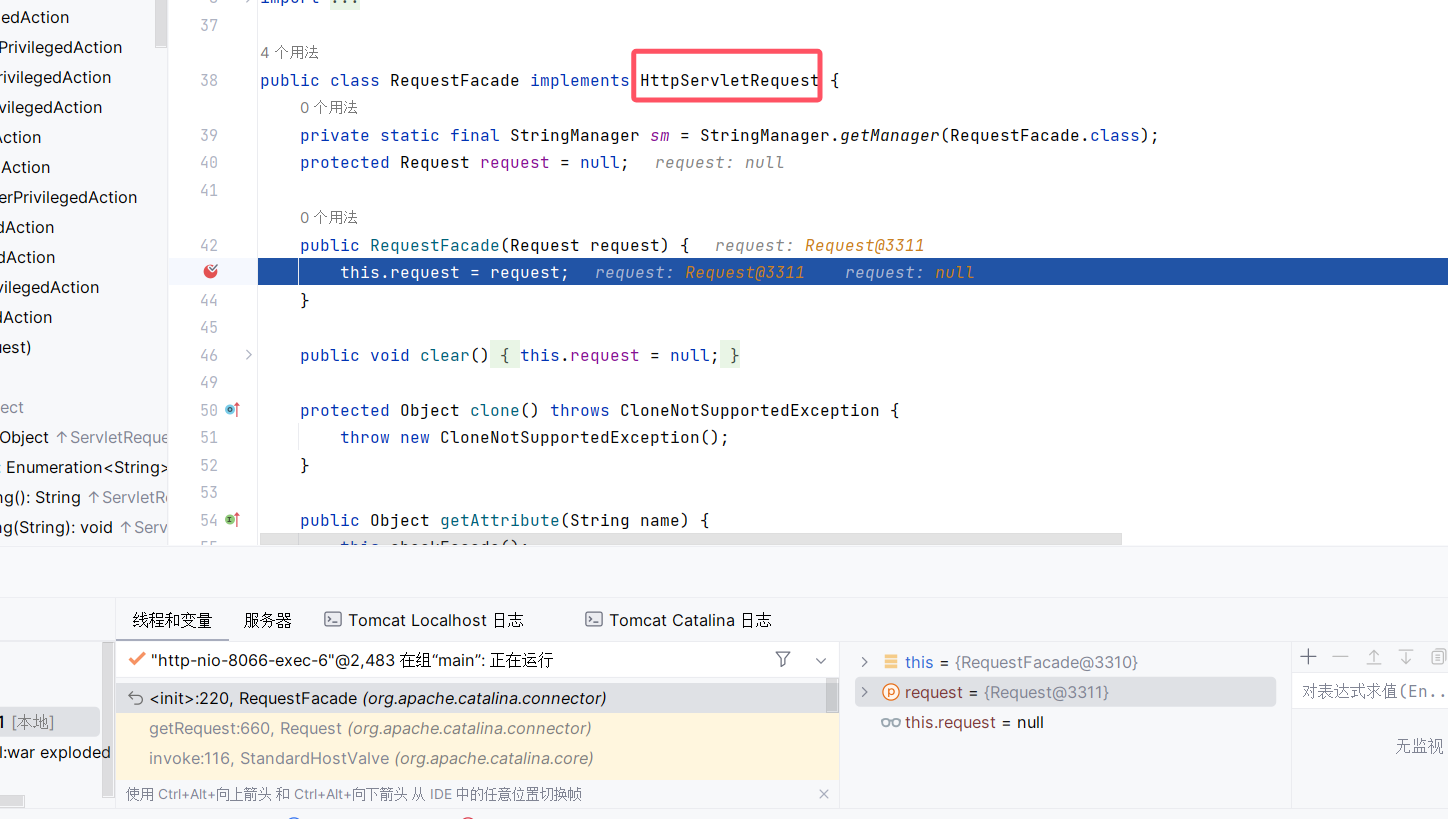Switch to the 线程和变量 tab

[172, 620]
